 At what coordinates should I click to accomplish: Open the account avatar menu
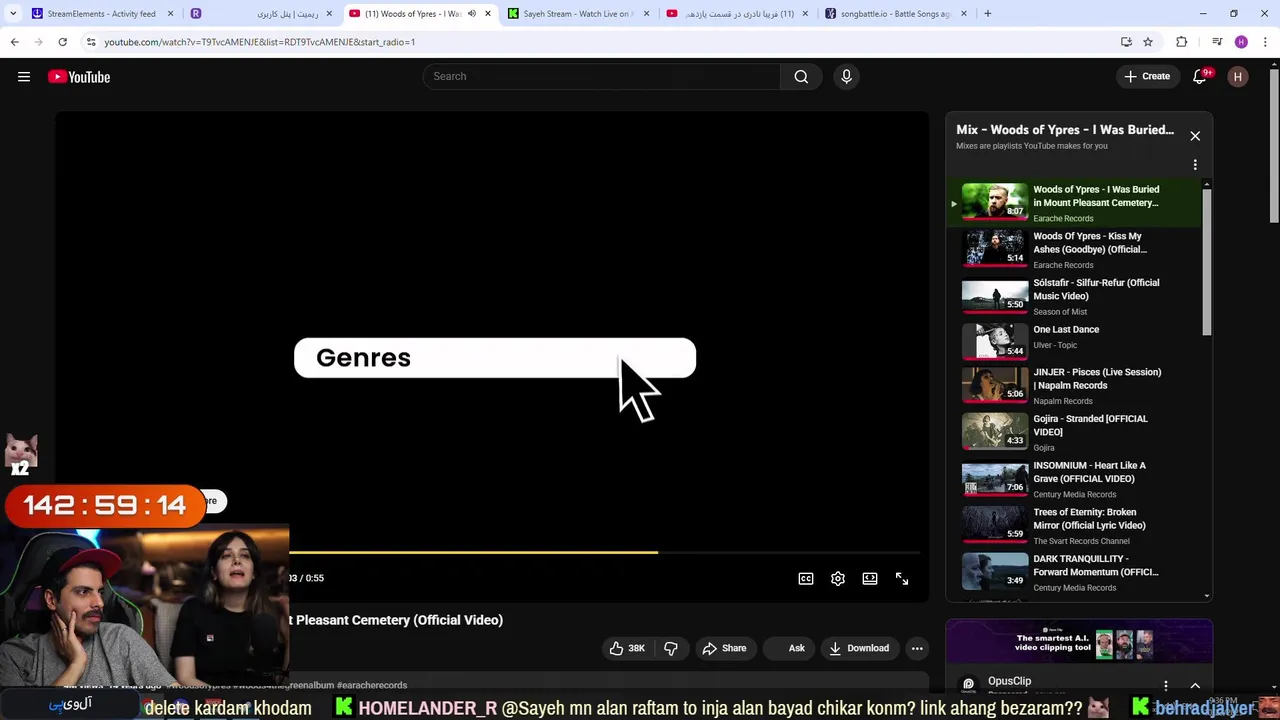tap(1238, 77)
